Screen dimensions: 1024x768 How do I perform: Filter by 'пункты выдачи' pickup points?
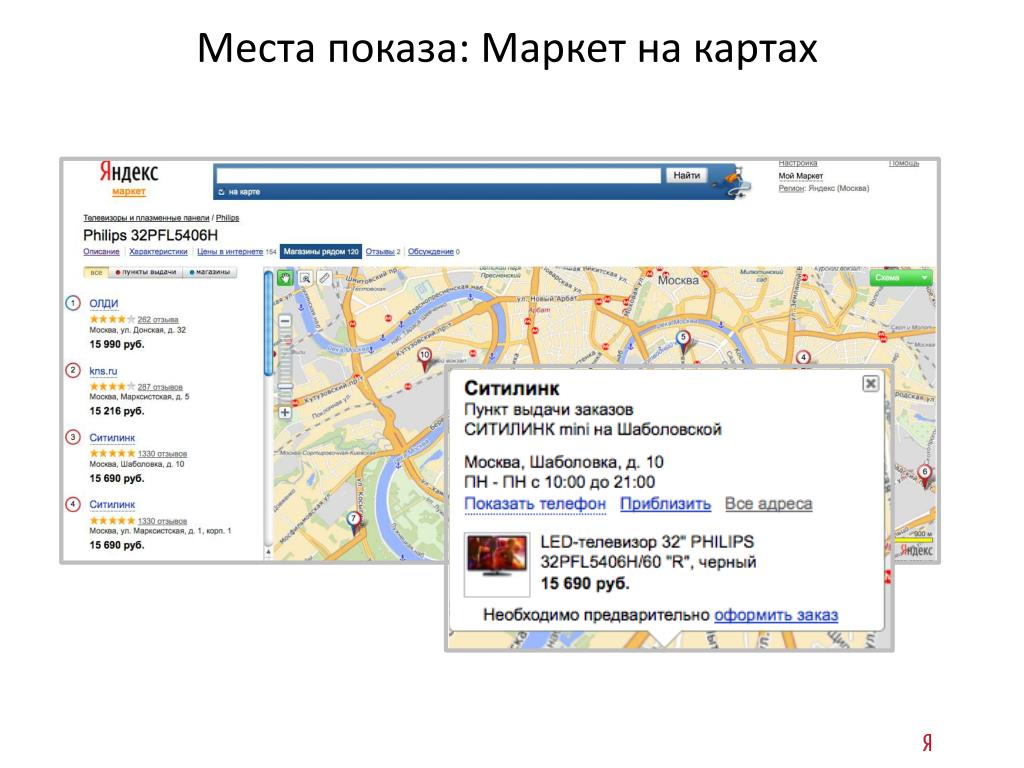coord(146,272)
